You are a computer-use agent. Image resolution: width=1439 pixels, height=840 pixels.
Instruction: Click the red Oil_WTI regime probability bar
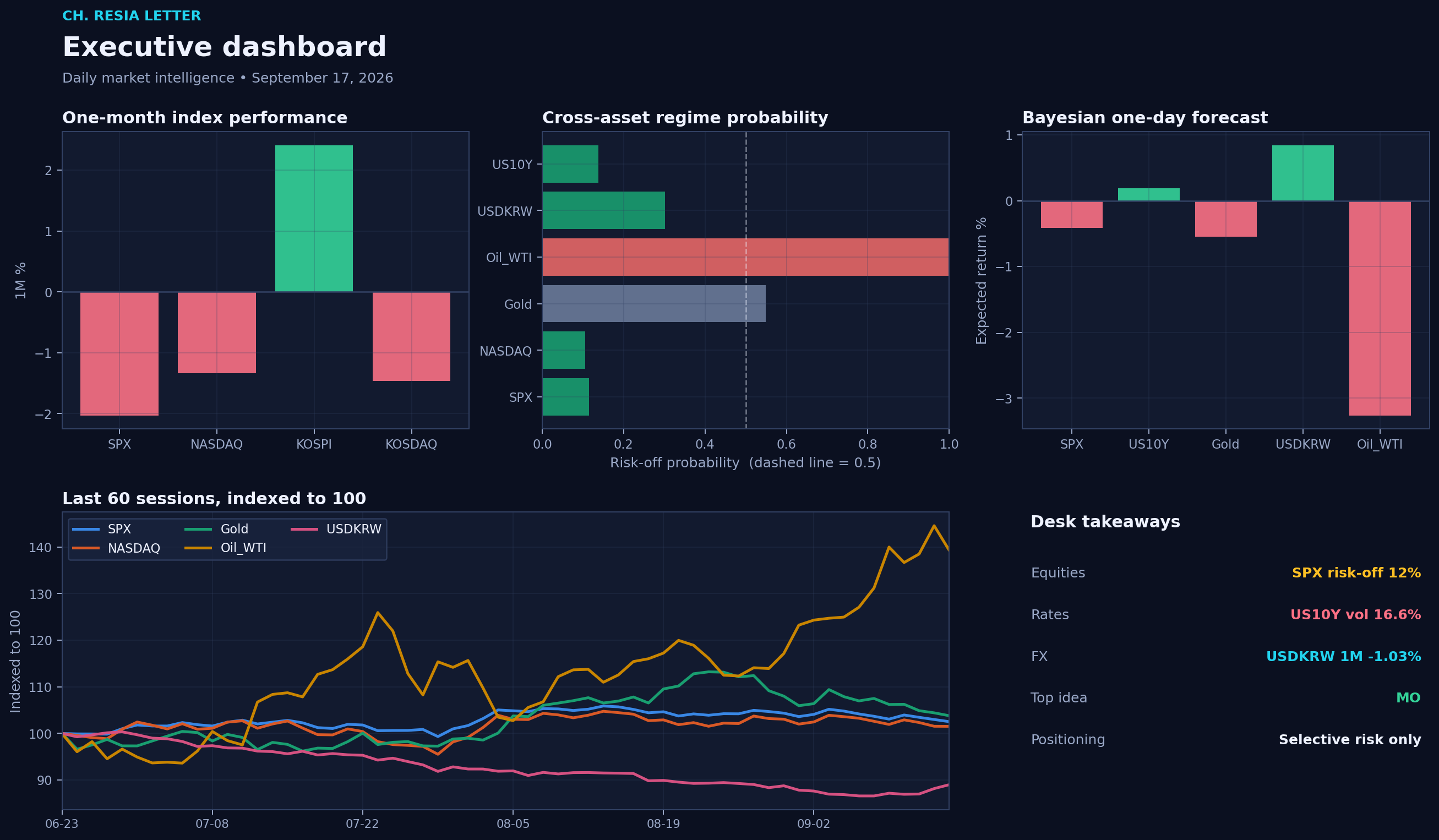coord(745,258)
